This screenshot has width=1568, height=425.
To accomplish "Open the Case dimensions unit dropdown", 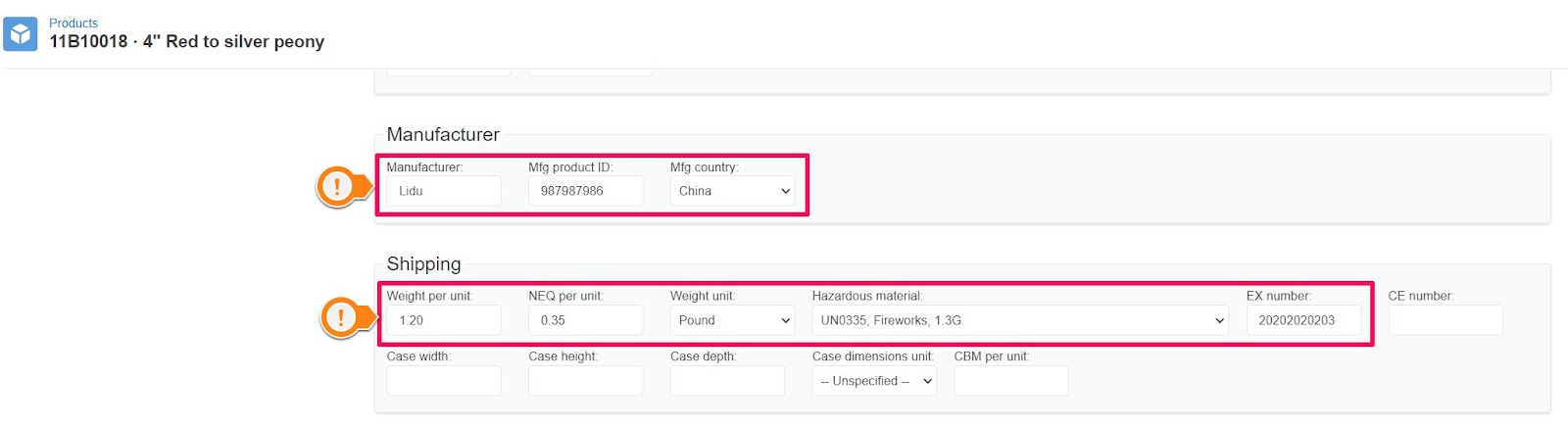I will pos(874,381).
